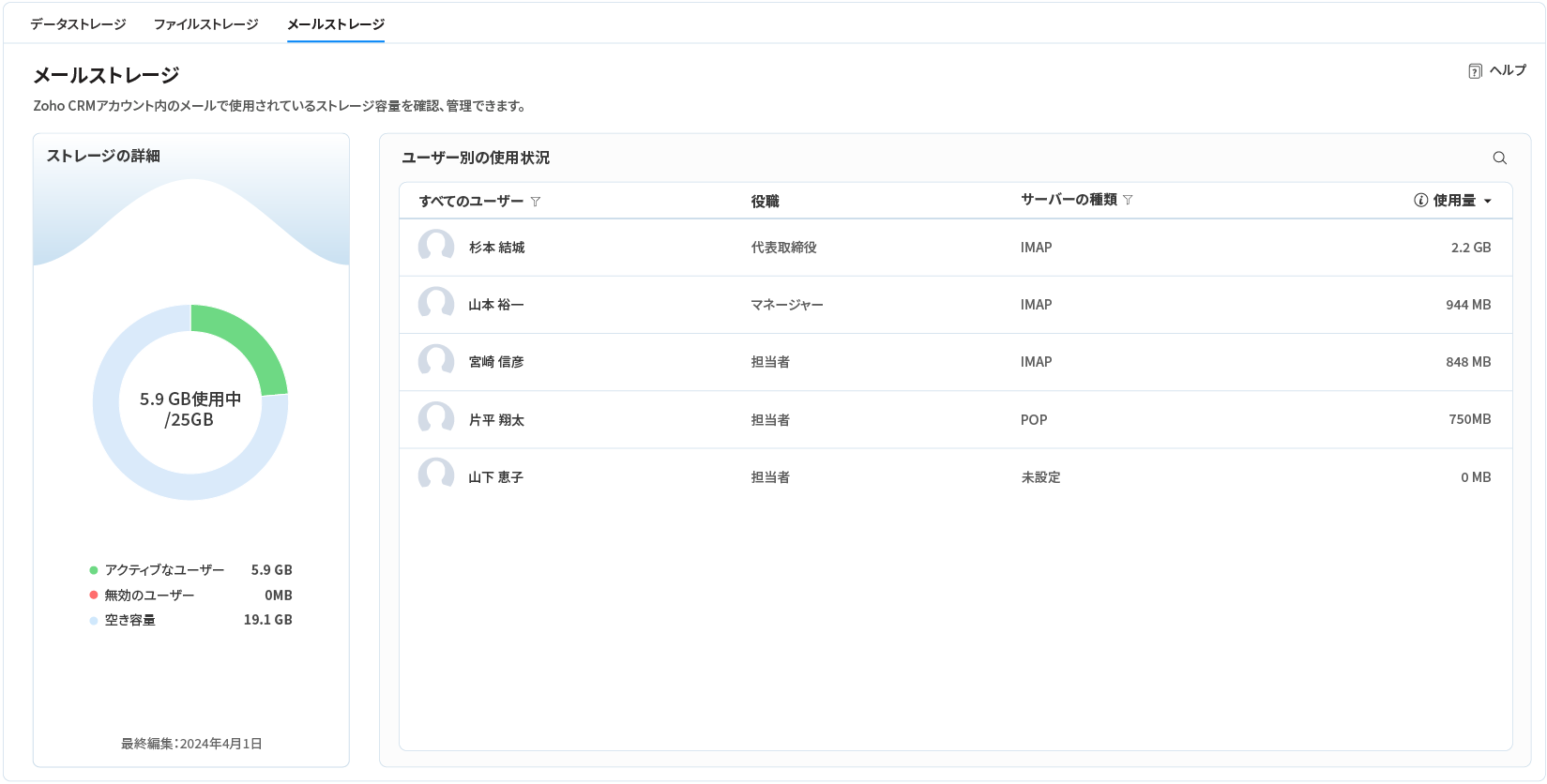Select user name 山下 恵子

click(496, 477)
